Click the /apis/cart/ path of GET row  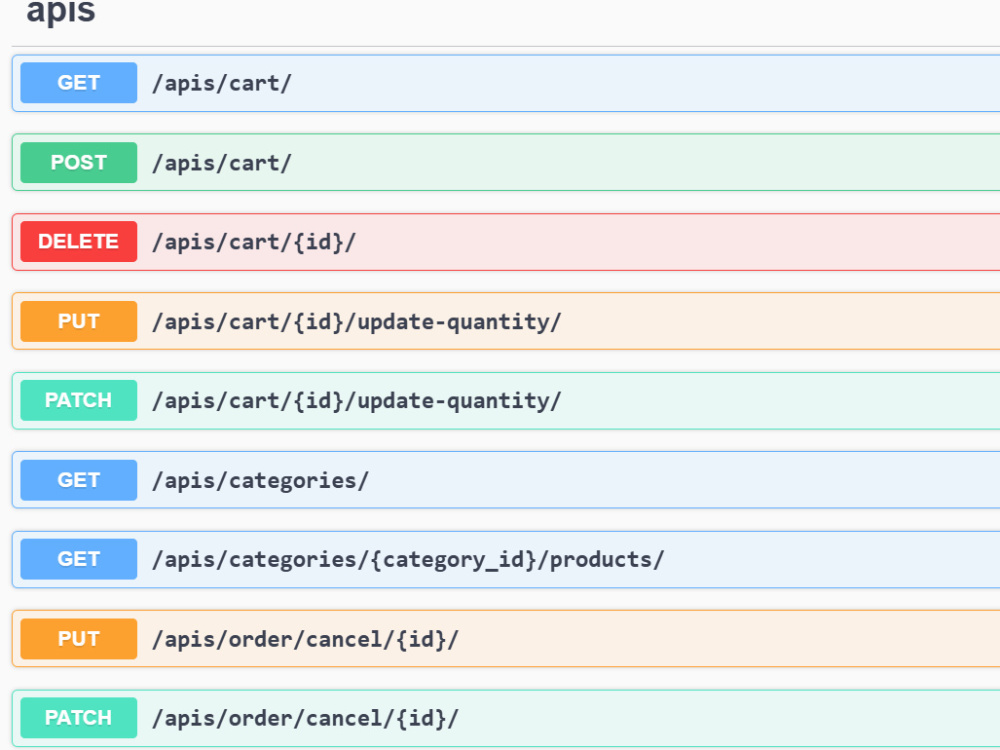point(222,84)
